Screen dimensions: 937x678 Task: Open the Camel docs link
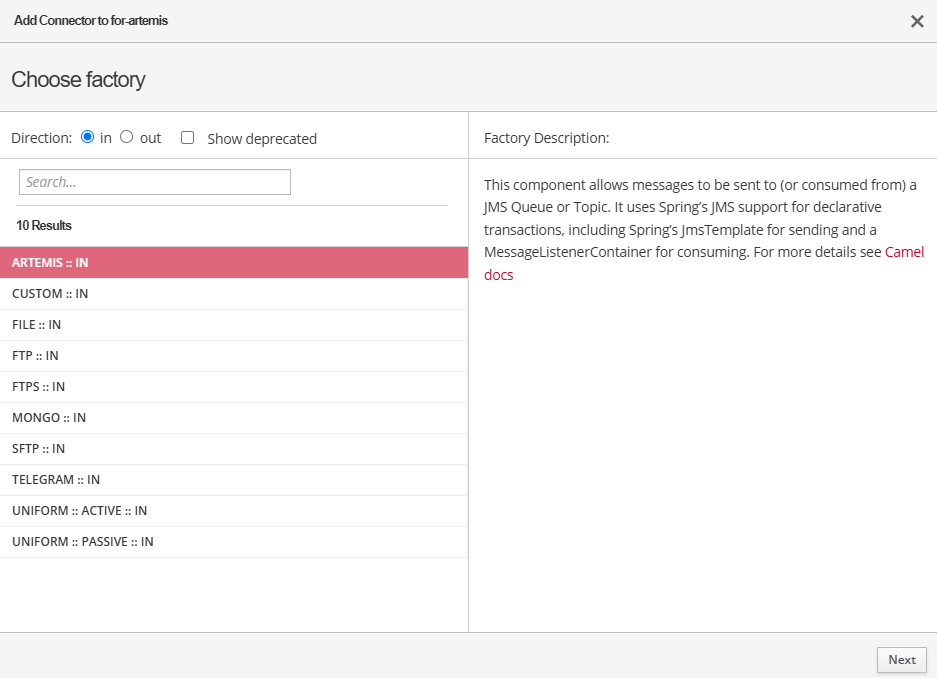(904, 252)
